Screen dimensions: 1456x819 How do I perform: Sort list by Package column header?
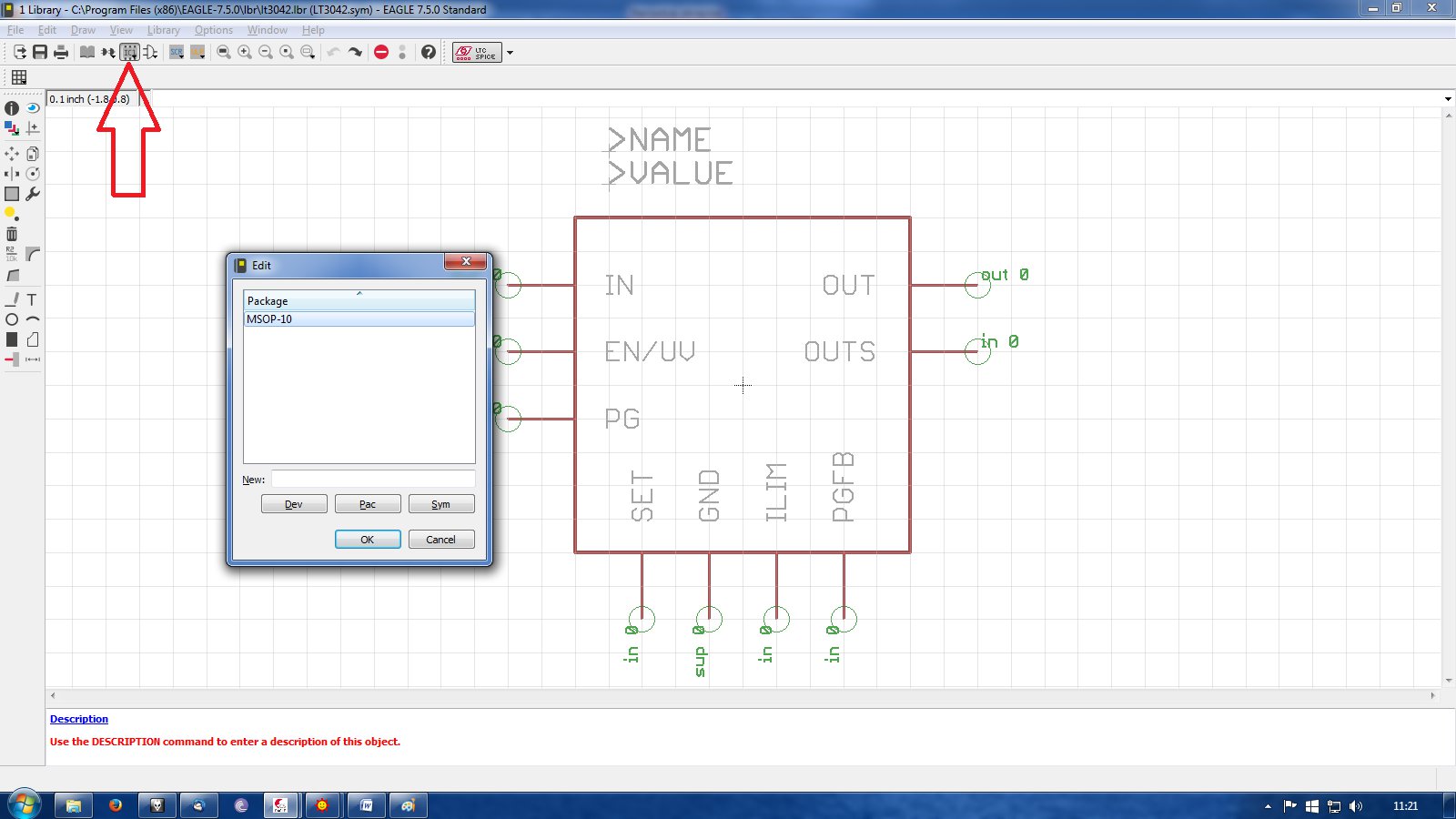tap(359, 300)
